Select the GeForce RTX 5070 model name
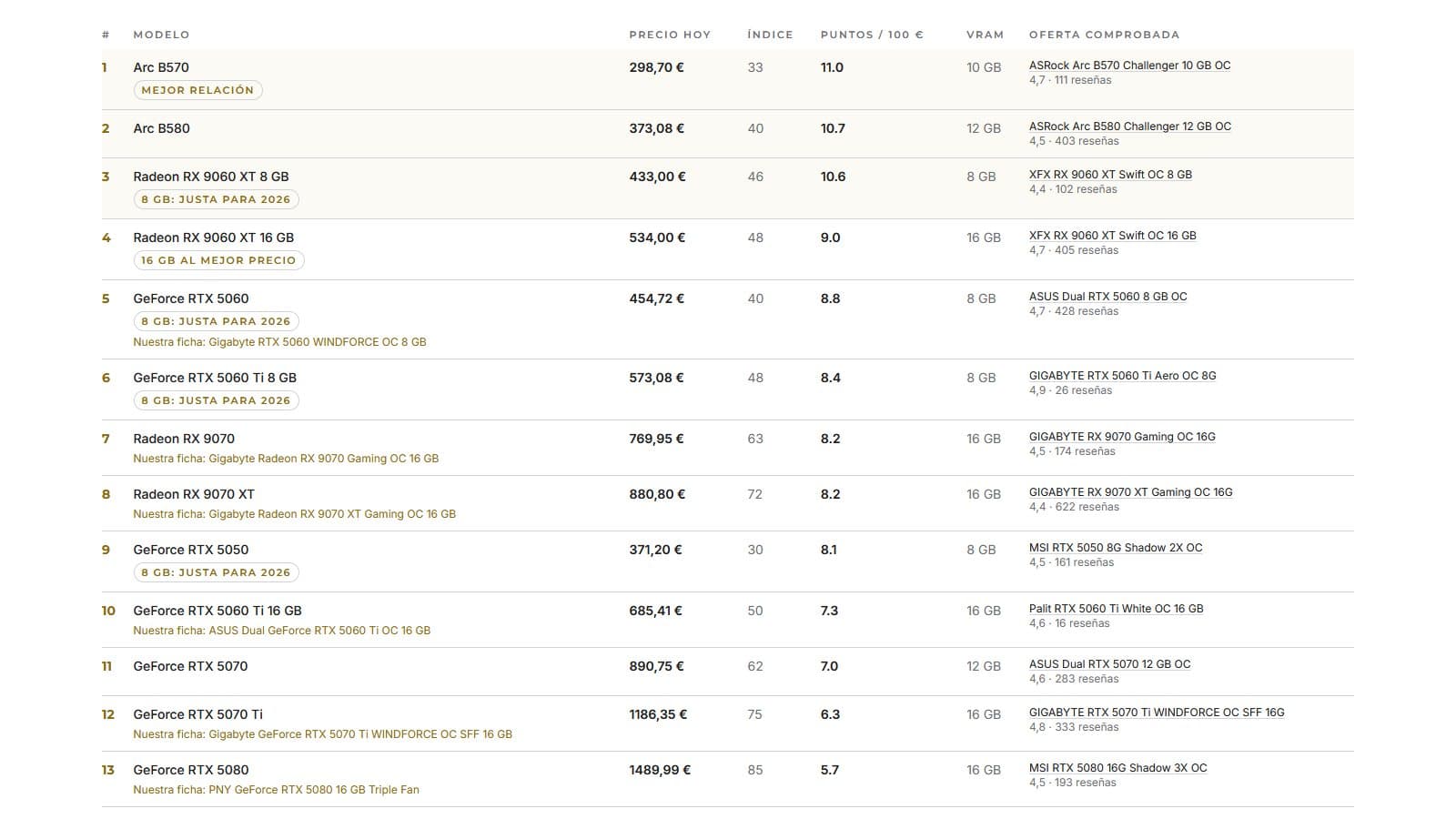The image size is (1456, 819). click(190, 666)
